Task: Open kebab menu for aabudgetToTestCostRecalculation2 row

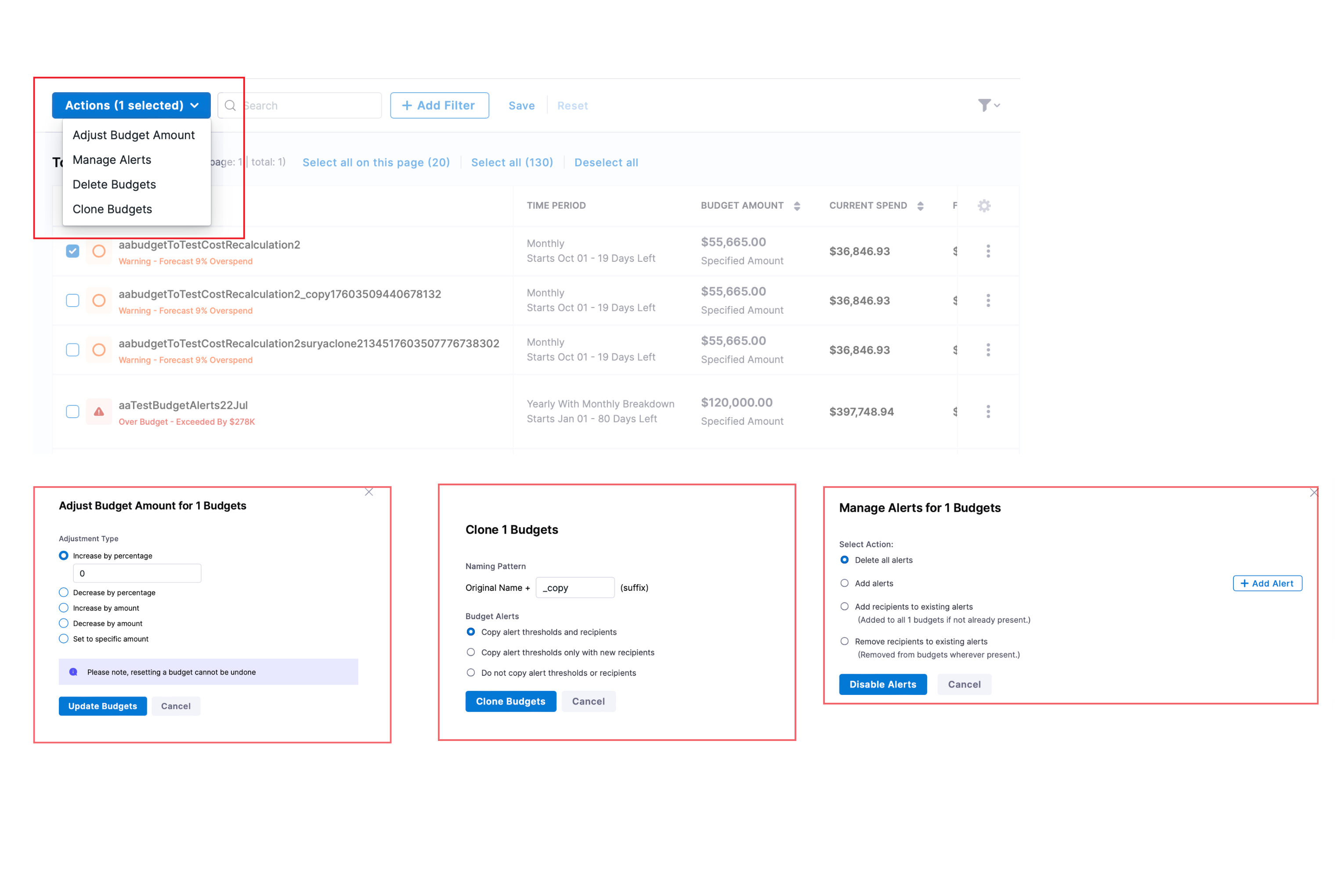Action: point(988,251)
